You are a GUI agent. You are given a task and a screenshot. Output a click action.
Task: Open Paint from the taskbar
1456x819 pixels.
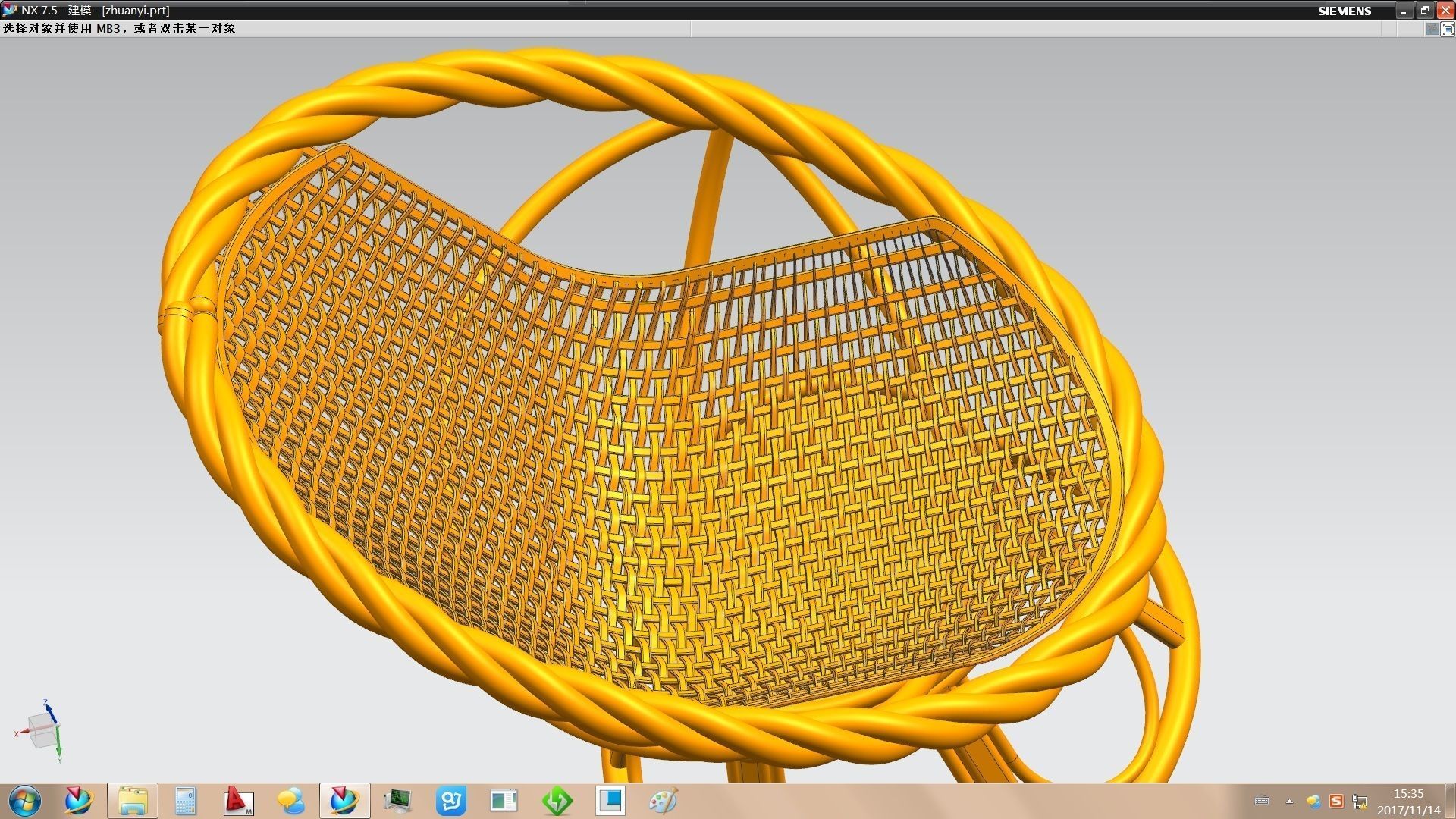pyautogui.click(x=664, y=801)
